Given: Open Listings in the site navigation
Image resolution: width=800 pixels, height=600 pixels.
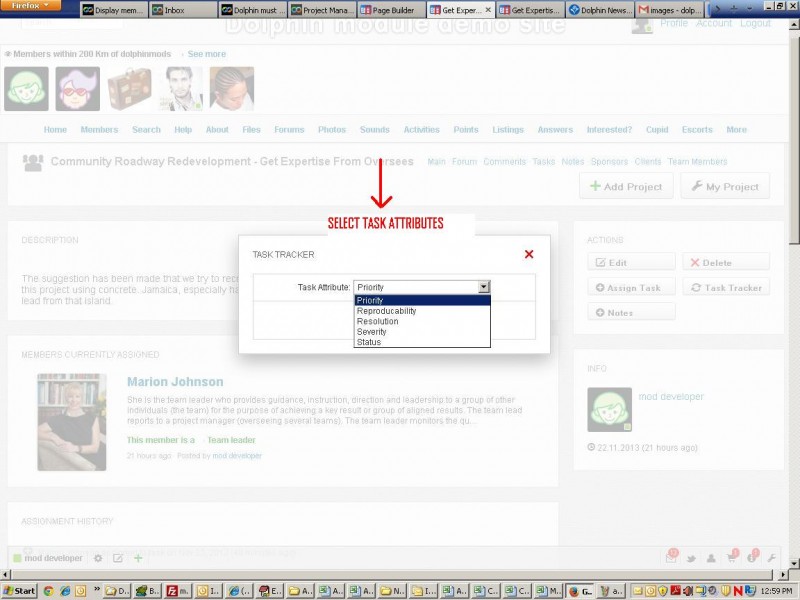Looking at the screenshot, I should tap(508, 130).
